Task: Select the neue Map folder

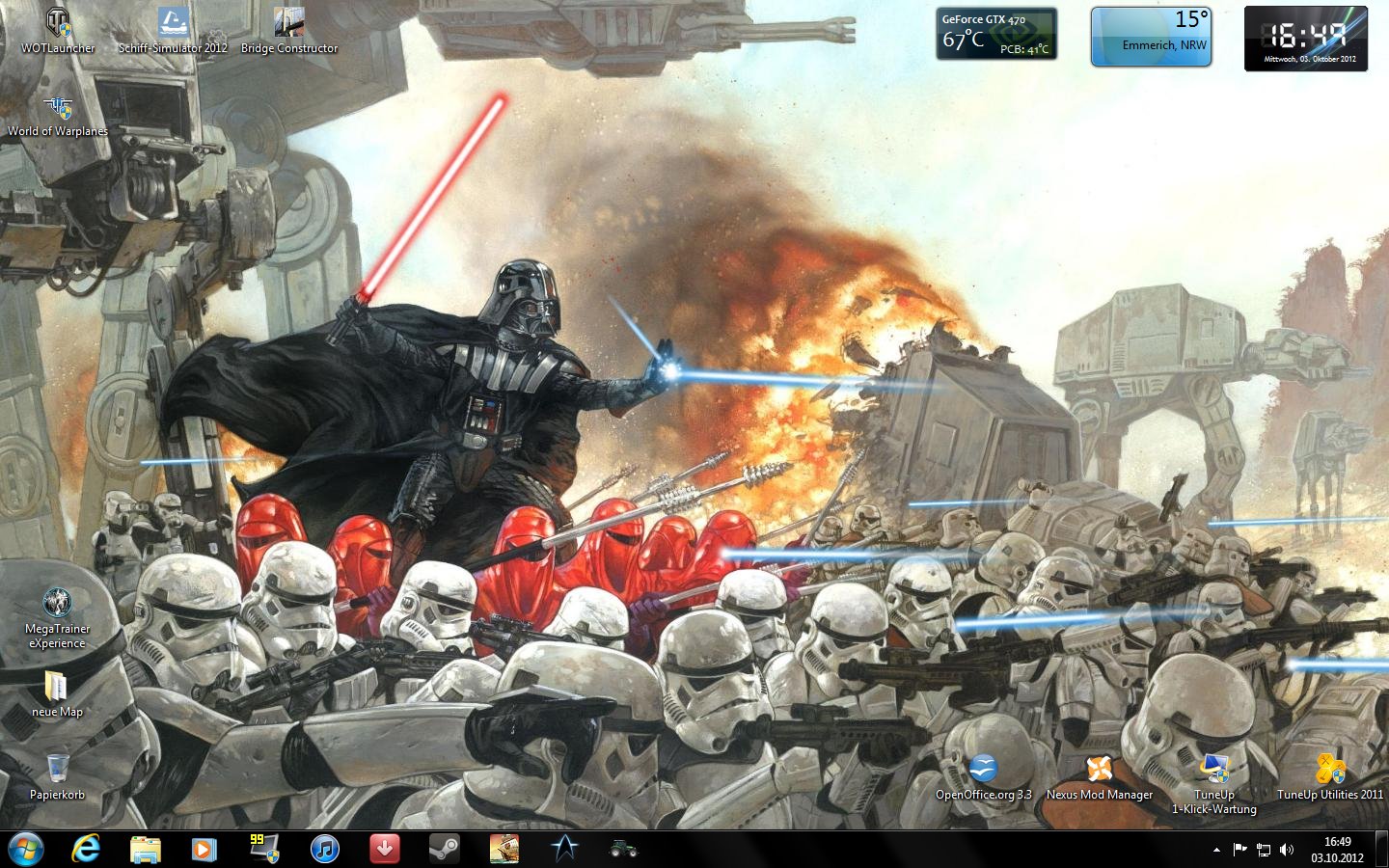Action: coord(57,689)
